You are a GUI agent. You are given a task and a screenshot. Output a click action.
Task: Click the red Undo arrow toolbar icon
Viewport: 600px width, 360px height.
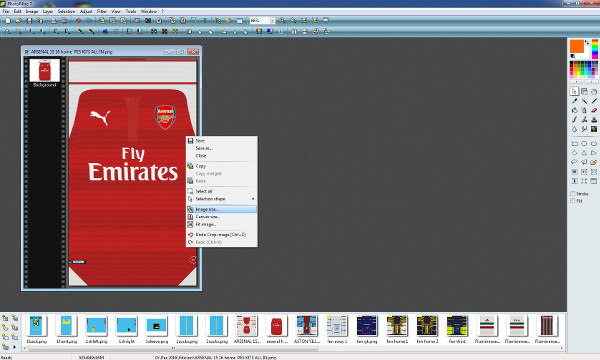click(78, 21)
